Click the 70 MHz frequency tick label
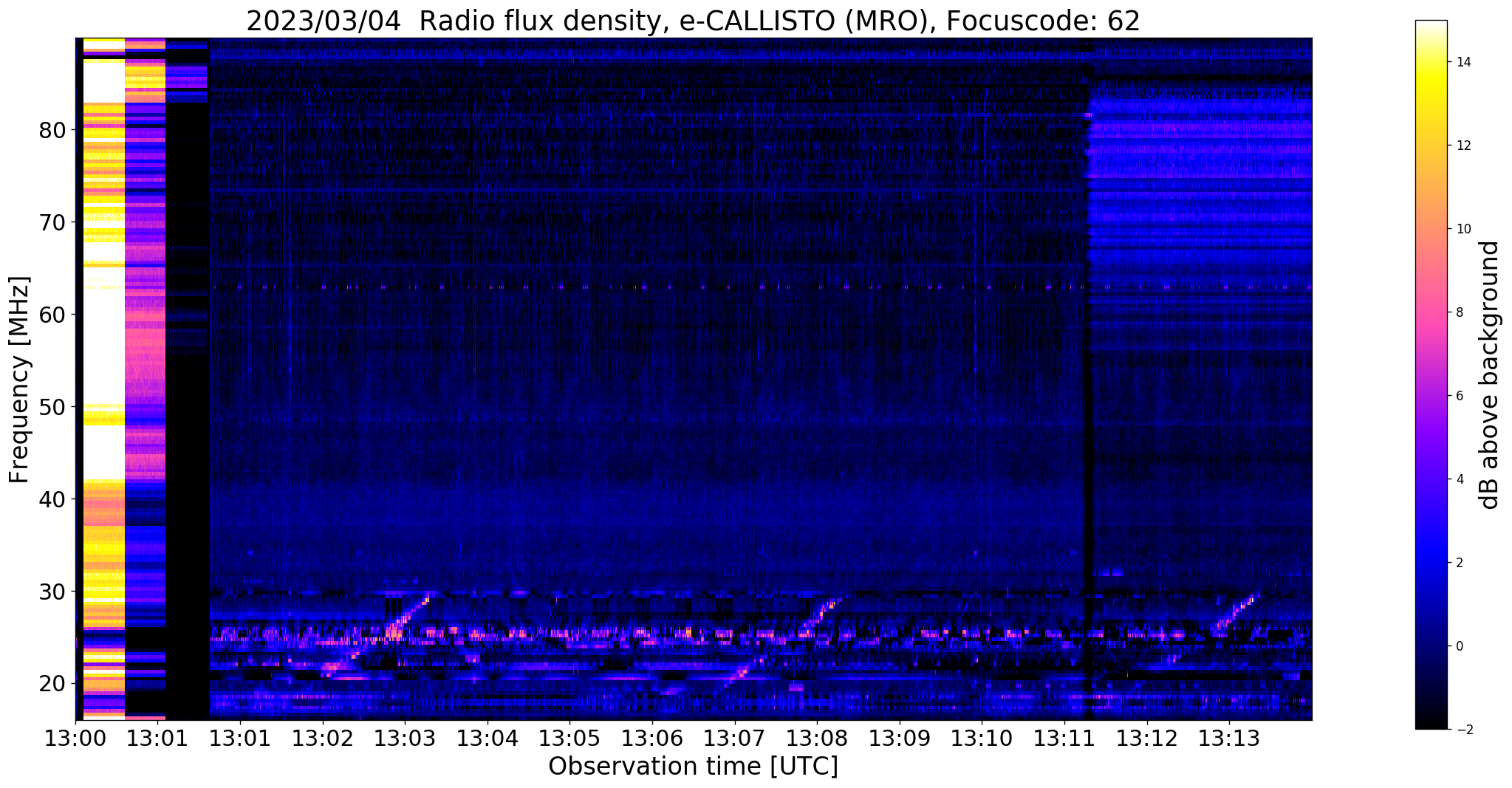1512x788 pixels. pyautogui.click(x=52, y=222)
